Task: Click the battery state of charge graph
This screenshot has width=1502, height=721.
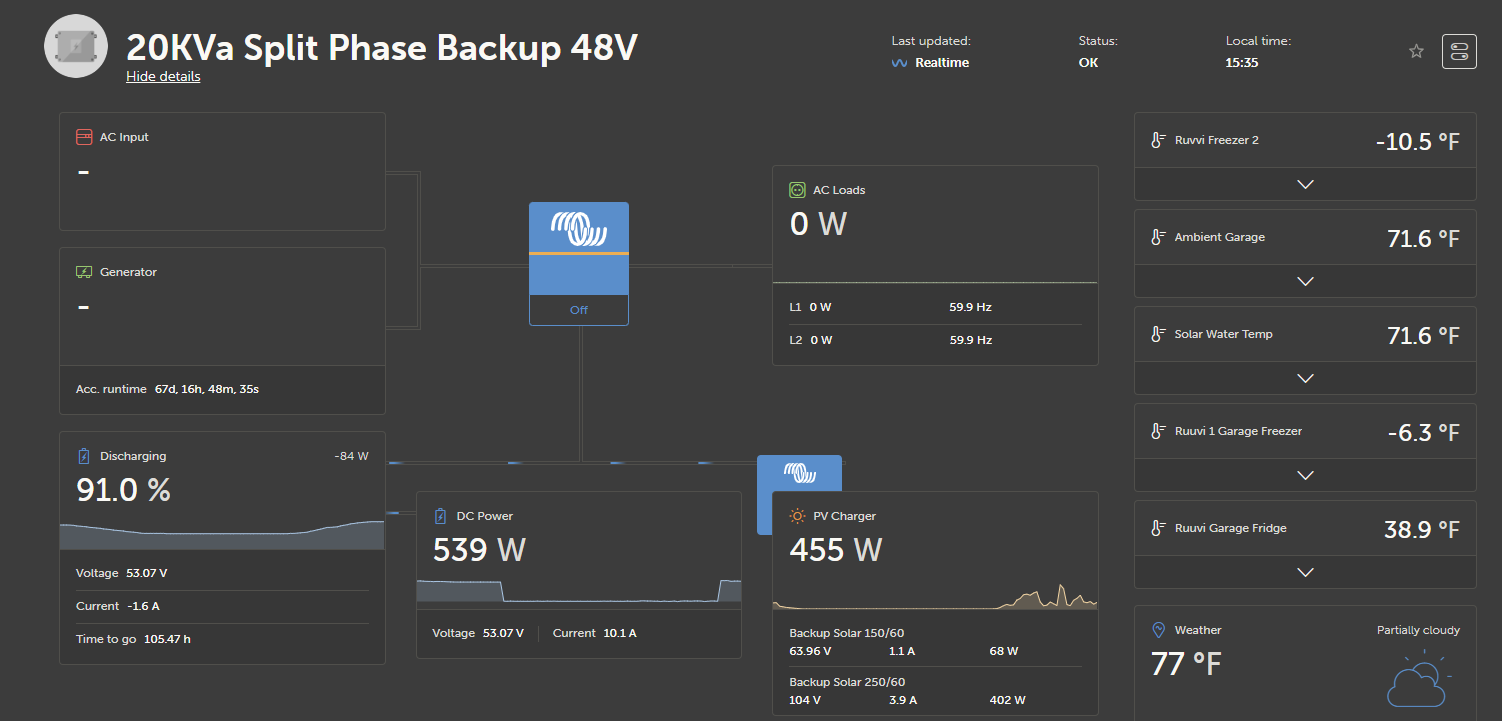Action: (222, 535)
